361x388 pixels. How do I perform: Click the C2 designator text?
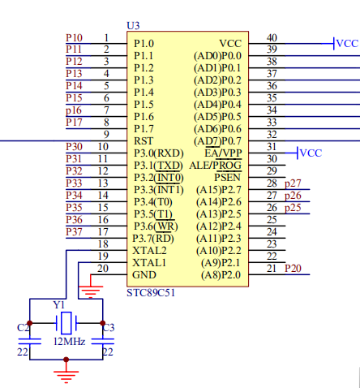[23, 328]
